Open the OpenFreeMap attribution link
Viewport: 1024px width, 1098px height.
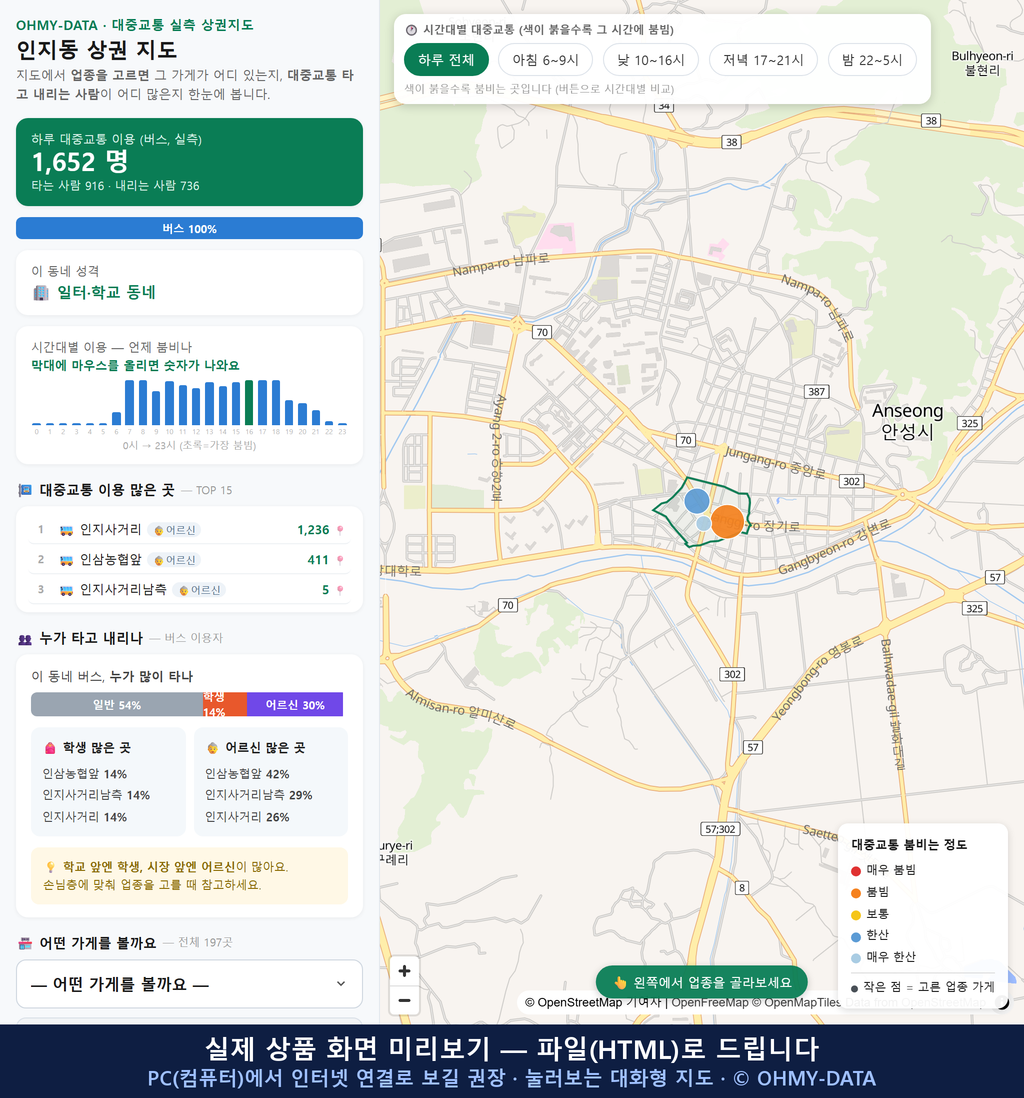pyautogui.click(x=710, y=1002)
